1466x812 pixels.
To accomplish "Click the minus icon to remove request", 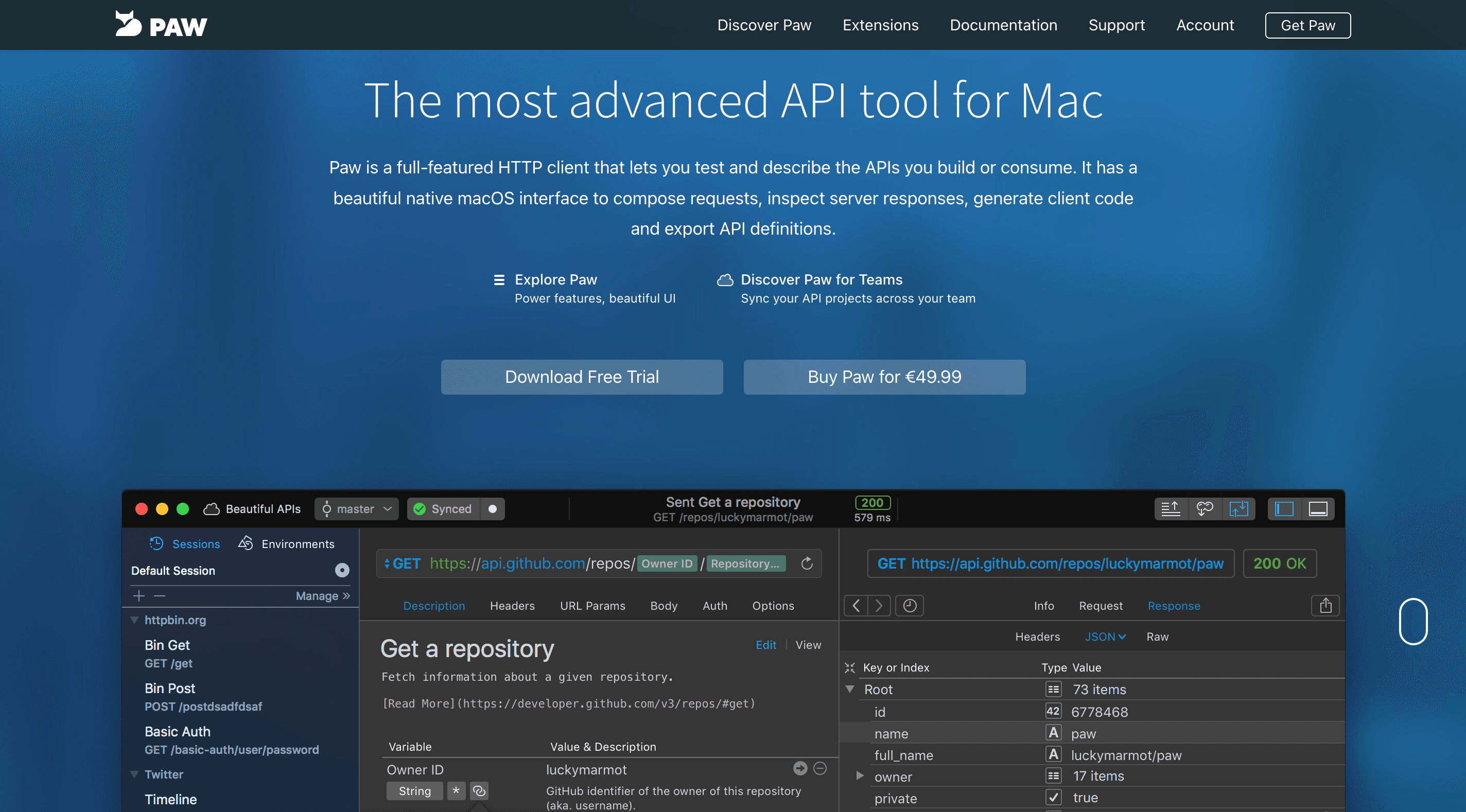I will (x=160, y=596).
